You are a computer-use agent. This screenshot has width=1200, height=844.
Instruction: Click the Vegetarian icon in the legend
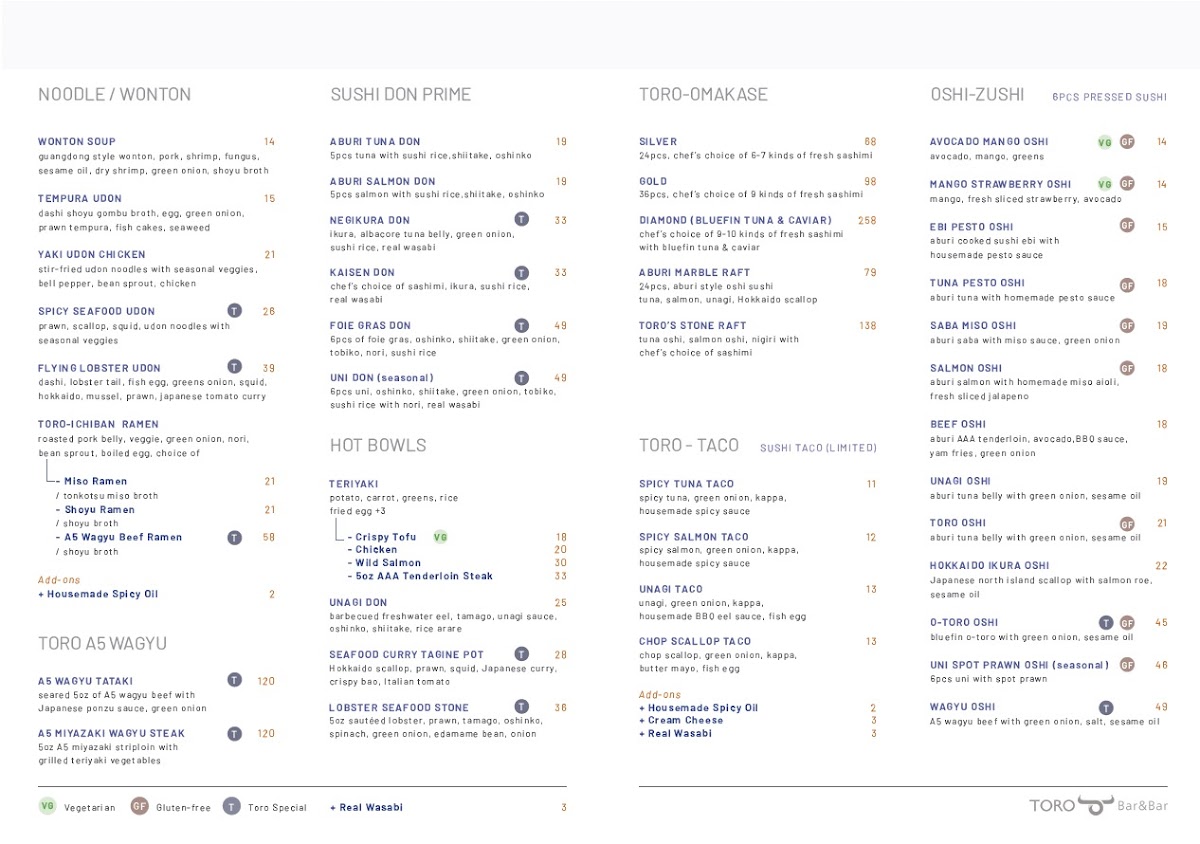pos(47,807)
